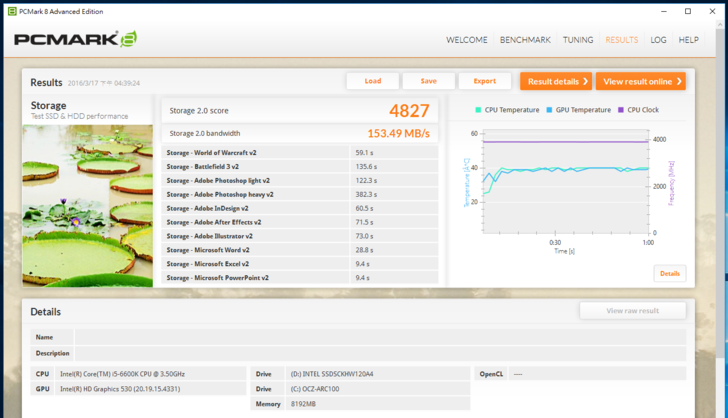Open chart Details button
The height and width of the screenshot is (418, 728).
click(669, 273)
